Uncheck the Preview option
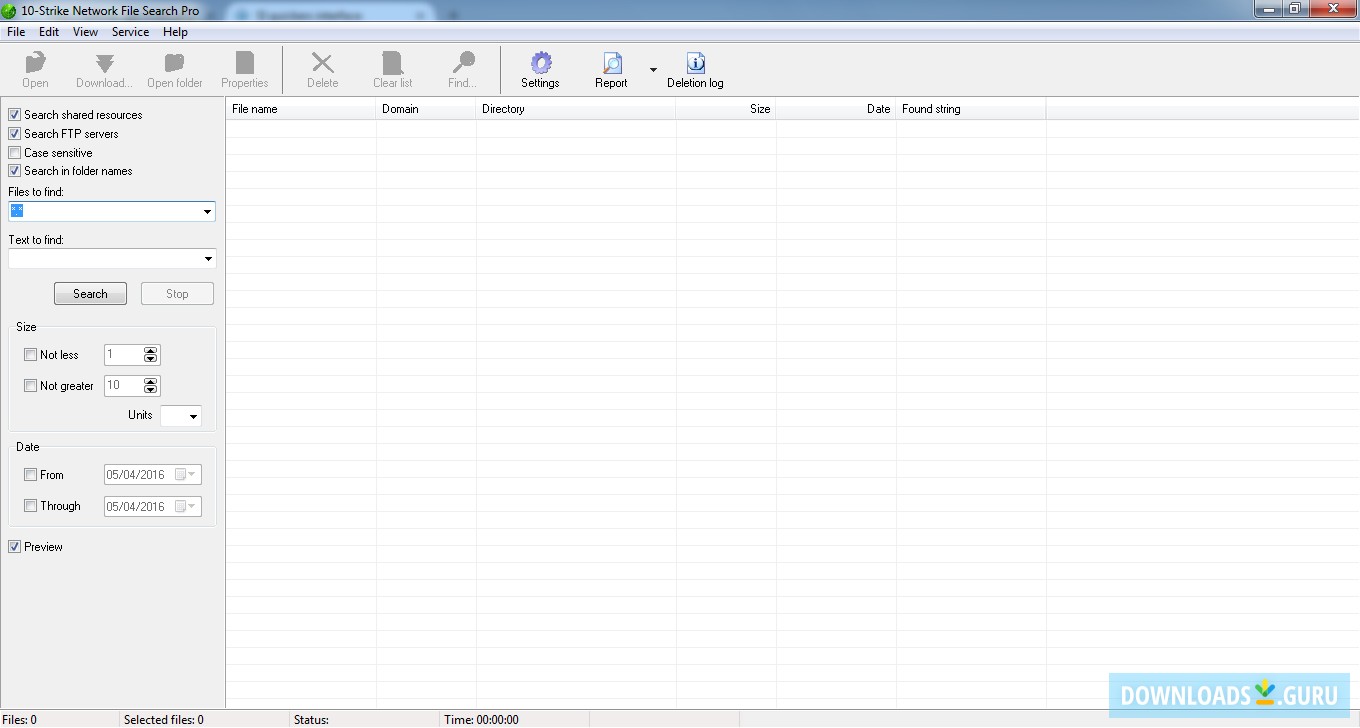Screen dimensions: 1360x728 point(14,546)
